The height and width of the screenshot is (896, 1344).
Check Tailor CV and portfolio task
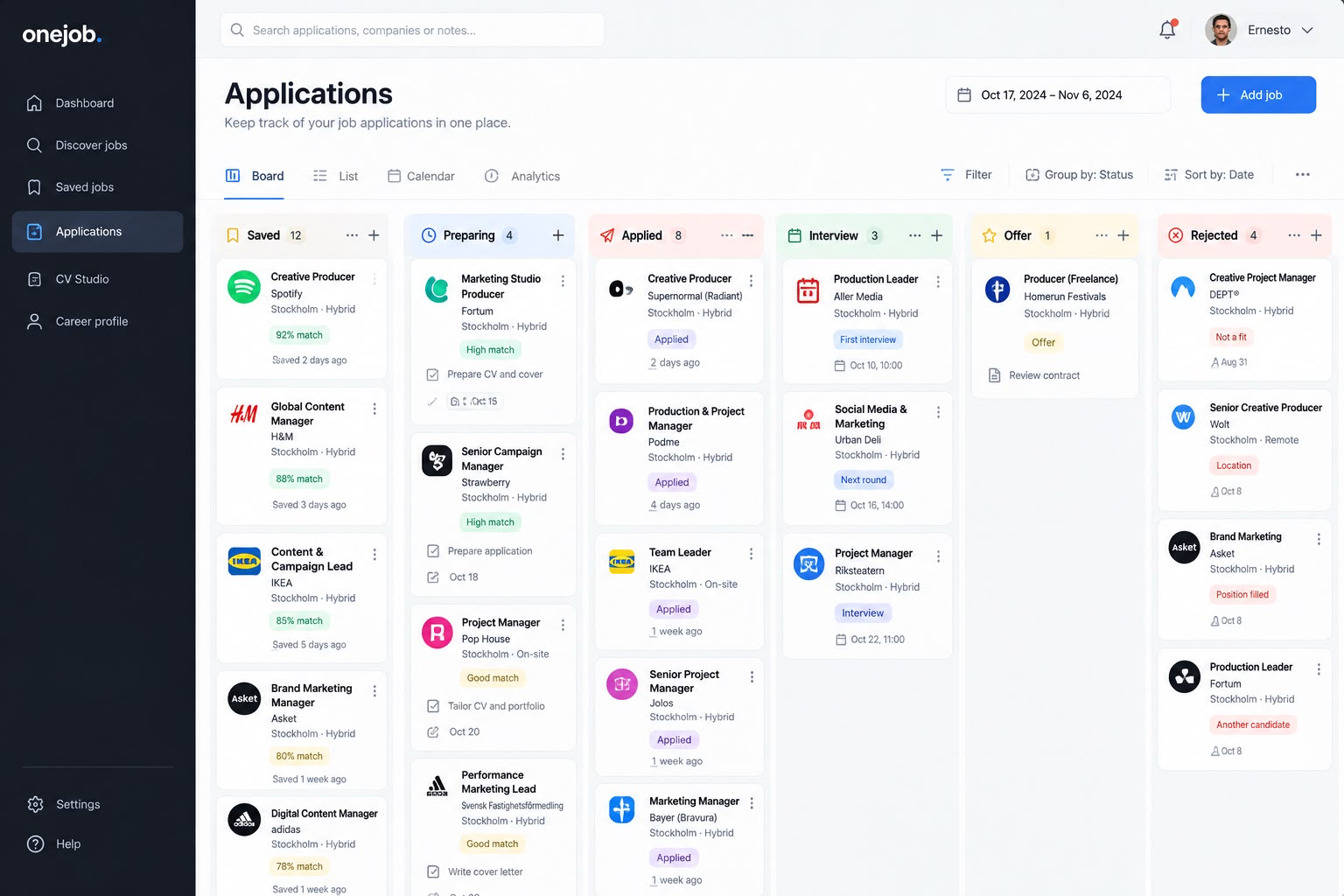point(433,706)
